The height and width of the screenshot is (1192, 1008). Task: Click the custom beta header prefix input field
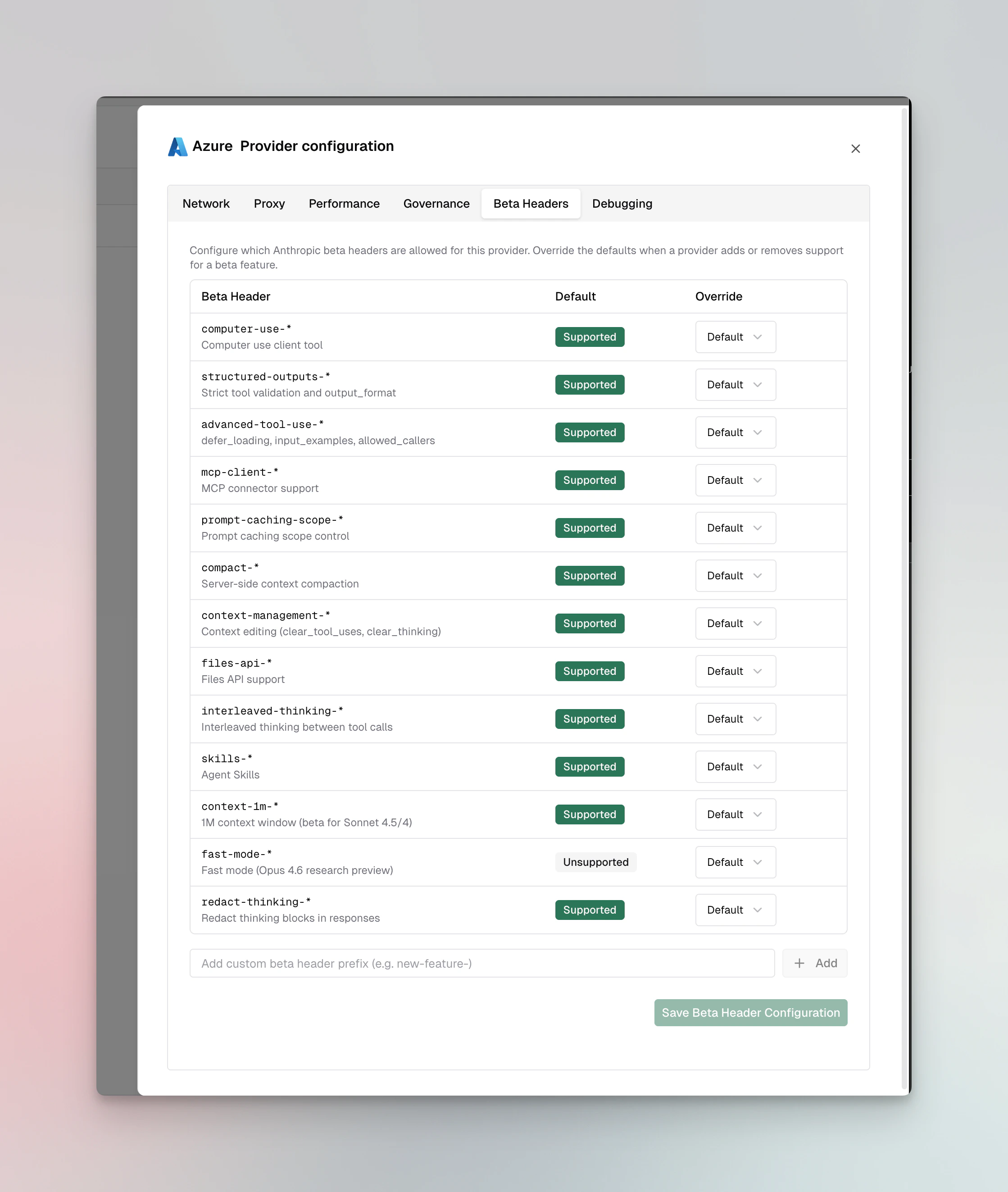[x=483, y=964]
